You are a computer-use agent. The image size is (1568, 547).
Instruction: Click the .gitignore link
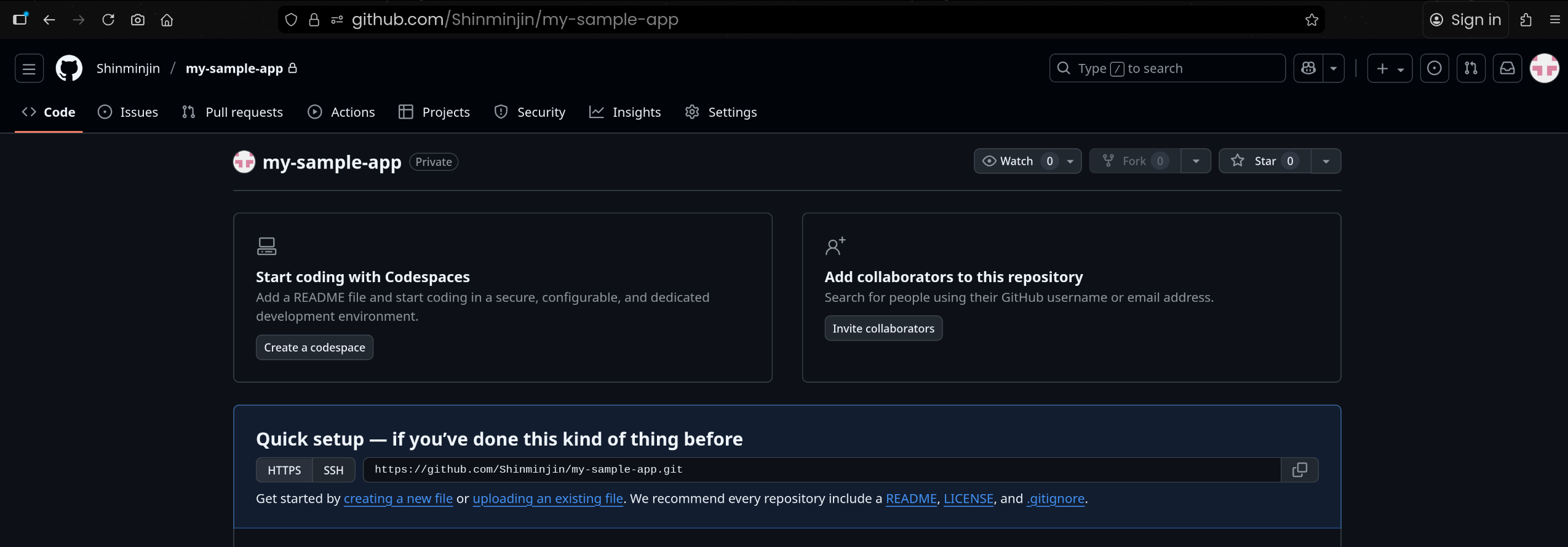1056,498
